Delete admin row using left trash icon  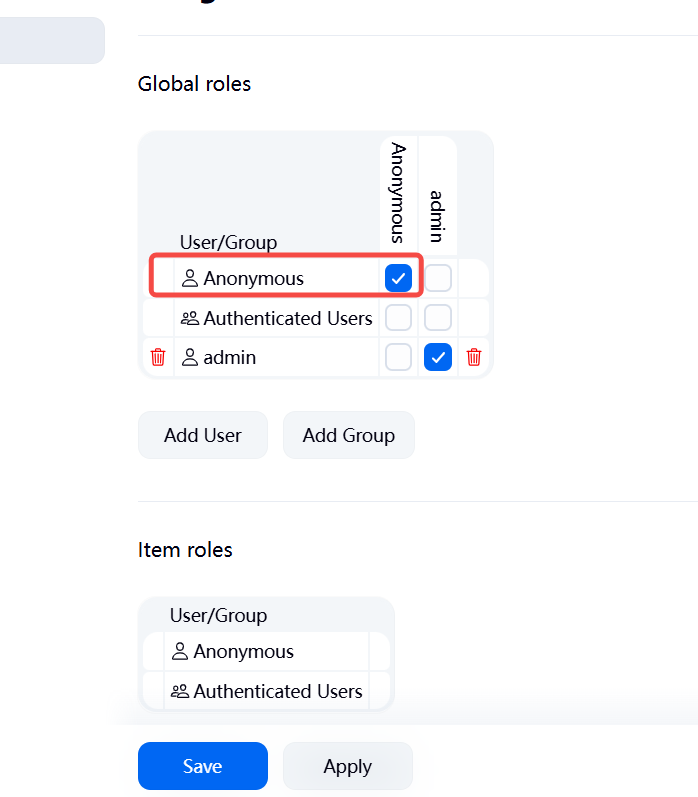[x=158, y=357]
